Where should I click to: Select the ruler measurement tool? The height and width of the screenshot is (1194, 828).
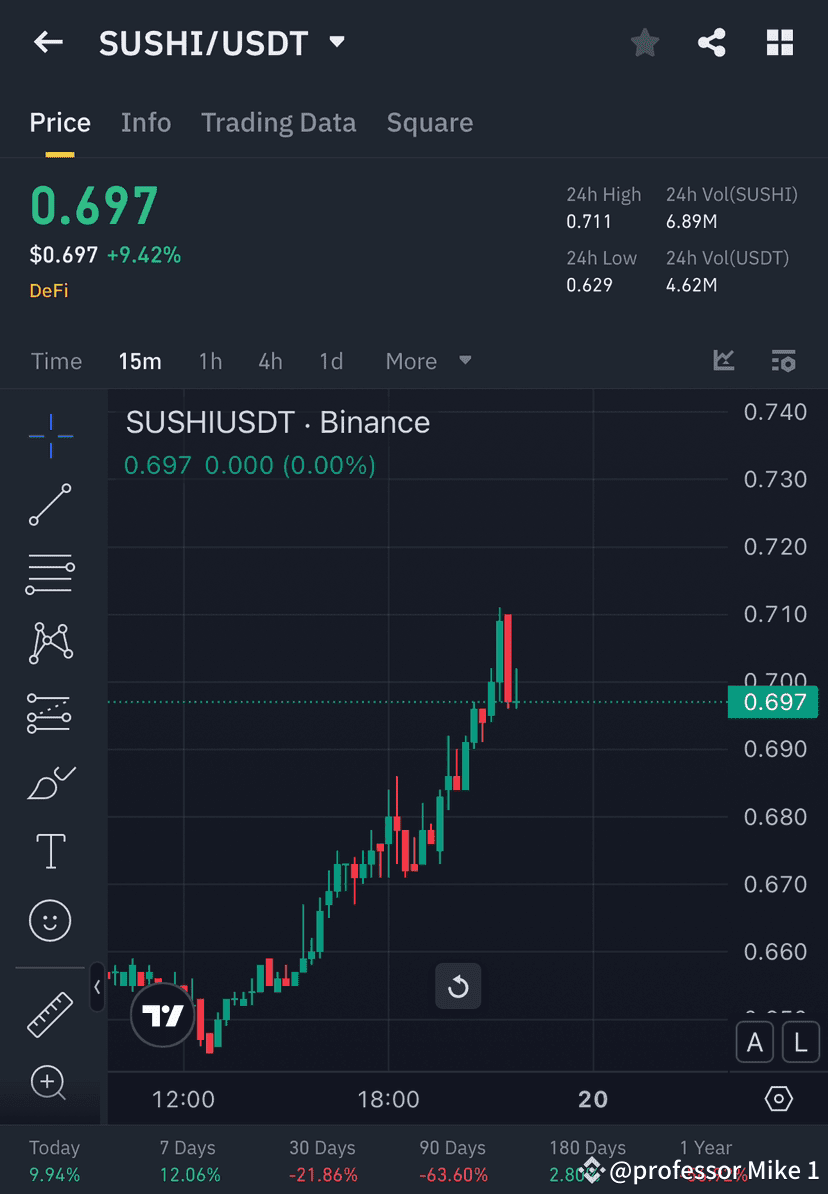coord(50,1013)
